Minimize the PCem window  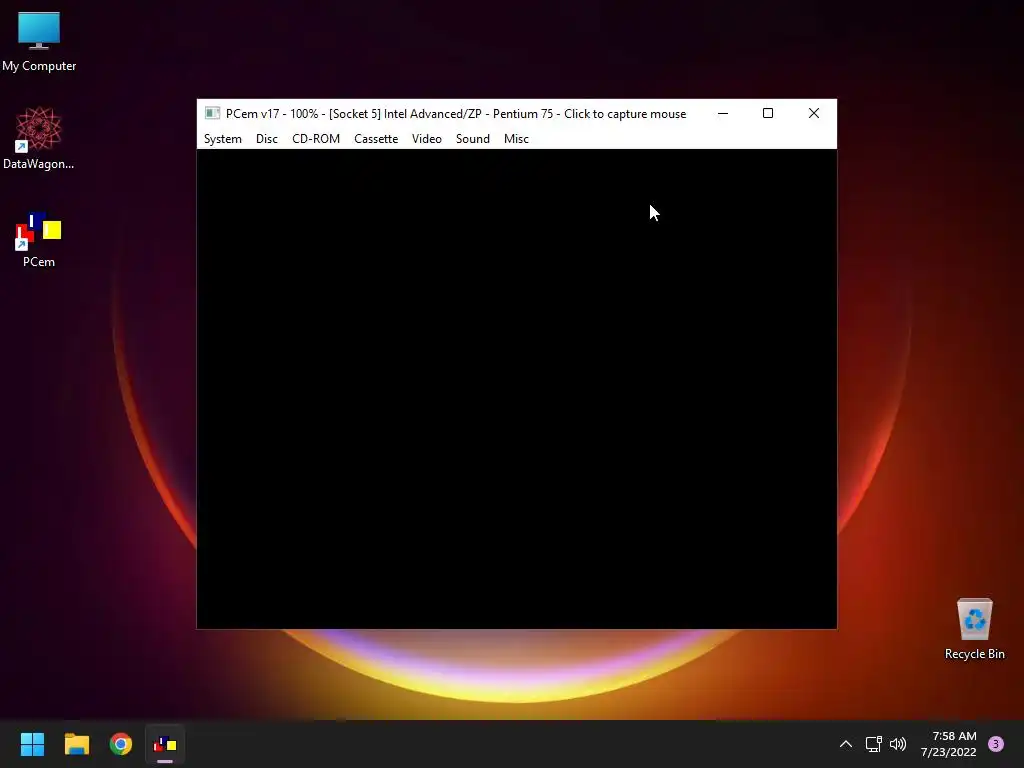(723, 113)
